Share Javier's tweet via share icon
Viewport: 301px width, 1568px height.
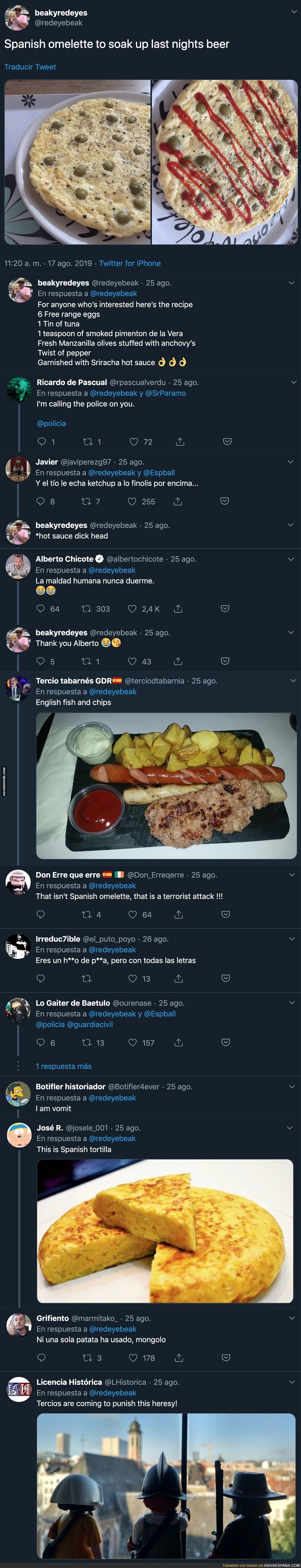pyautogui.click(x=178, y=502)
